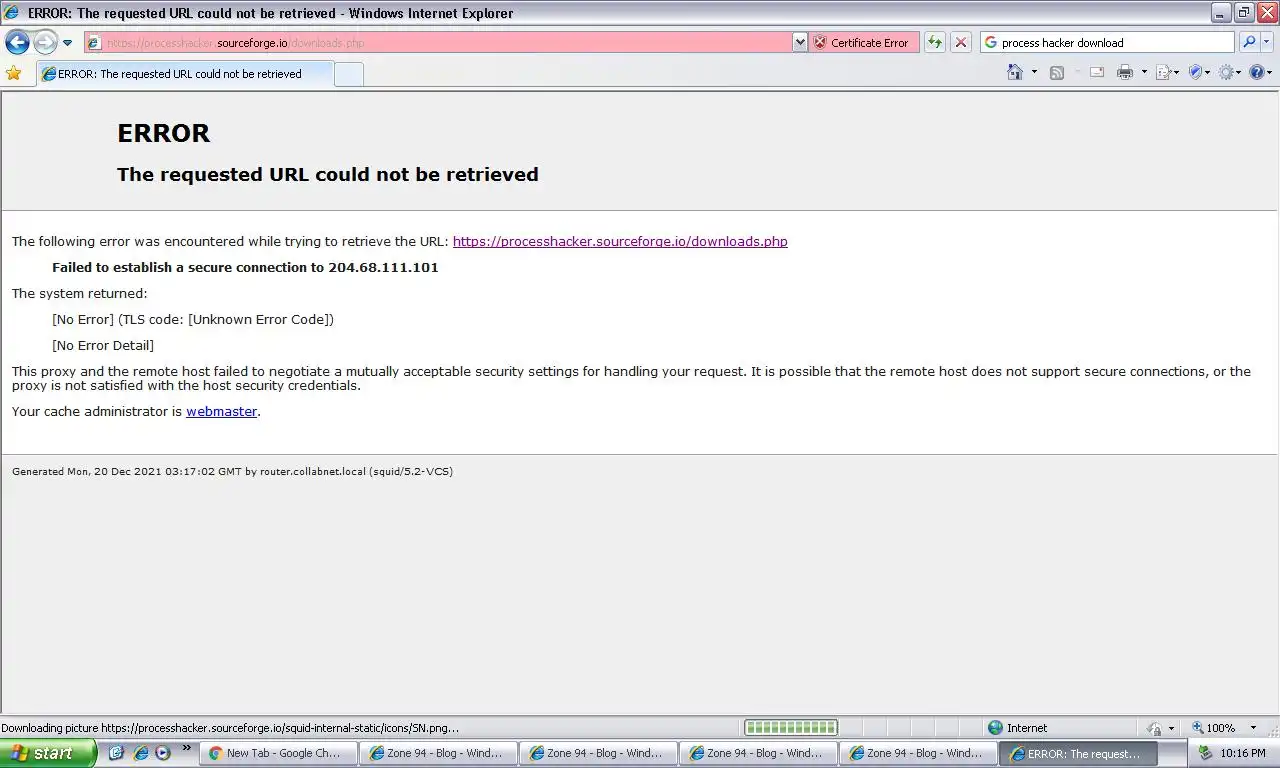
Task: Open Favorites Center star icon
Action: click(x=13, y=73)
